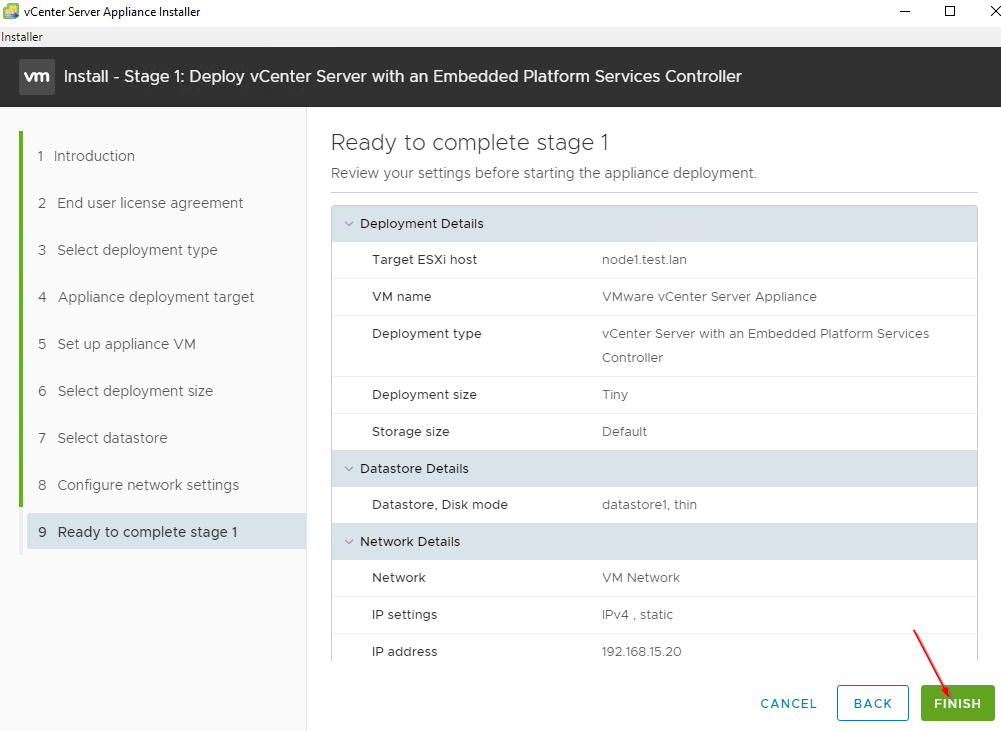Click the Target ESXi host label
The width and height of the screenshot is (1001, 731).
coord(425,260)
